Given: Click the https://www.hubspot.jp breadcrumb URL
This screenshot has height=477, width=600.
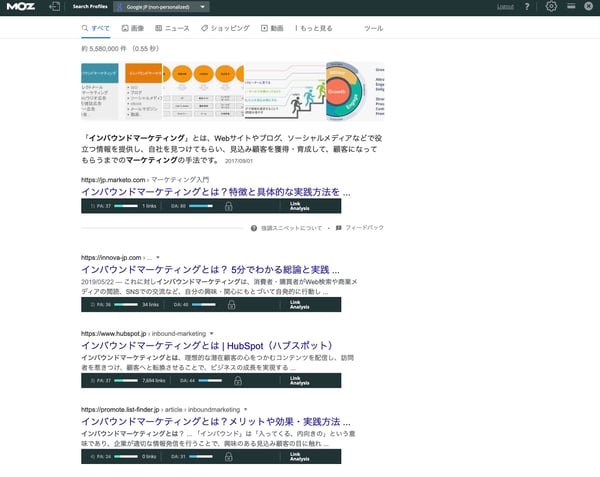Looking at the screenshot, I should (x=114, y=334).
